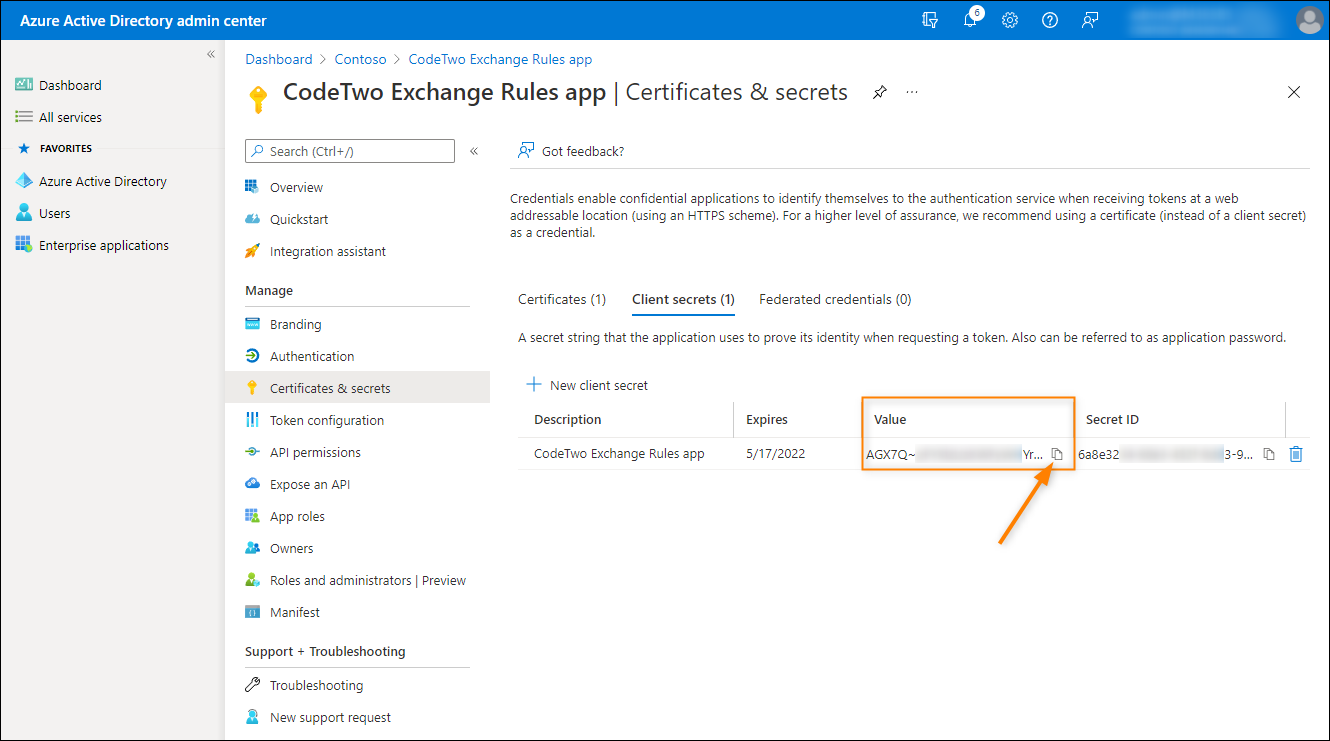The image size is (1330, 741).
Task: Click the Secret ID column header
Action: [x=1112, y=419]
